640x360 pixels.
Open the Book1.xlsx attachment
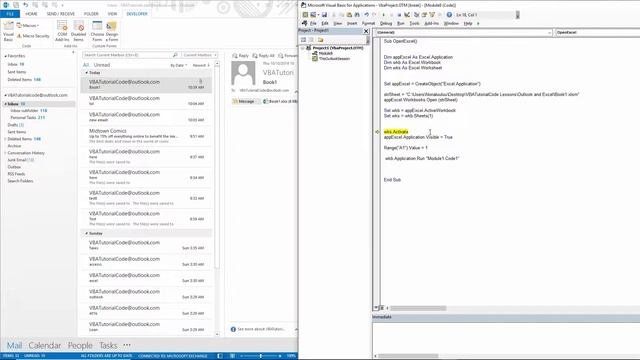tap(281, 101)
